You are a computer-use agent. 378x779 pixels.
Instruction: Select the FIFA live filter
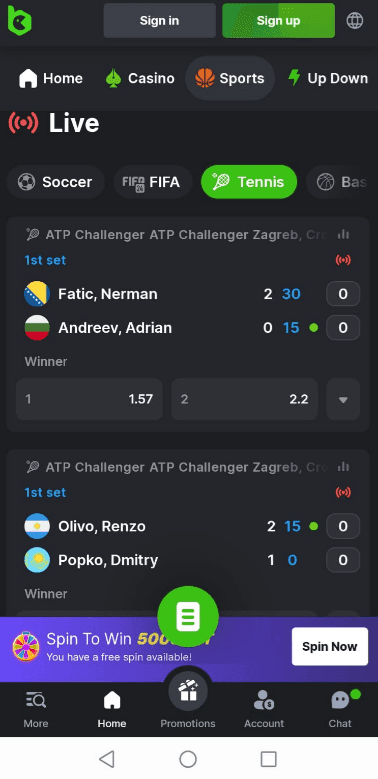click(x=152, y=182)
